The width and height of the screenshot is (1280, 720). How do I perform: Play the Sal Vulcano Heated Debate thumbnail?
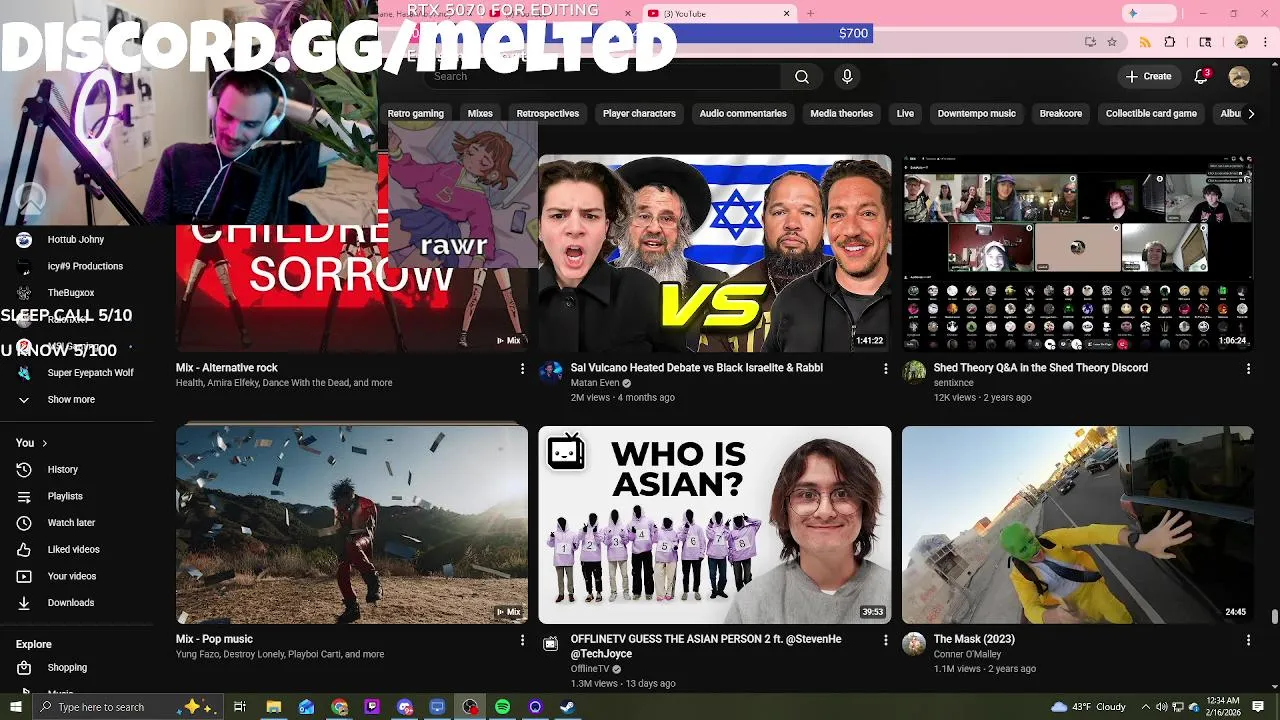[714, 253]
